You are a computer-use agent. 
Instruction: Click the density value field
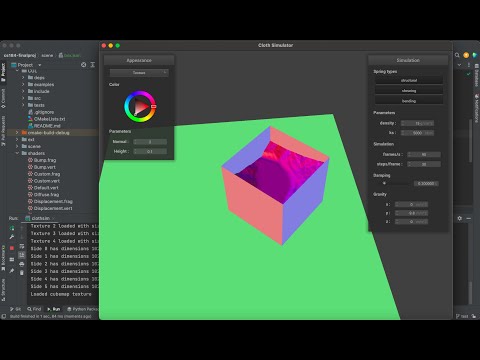[417, 123]
